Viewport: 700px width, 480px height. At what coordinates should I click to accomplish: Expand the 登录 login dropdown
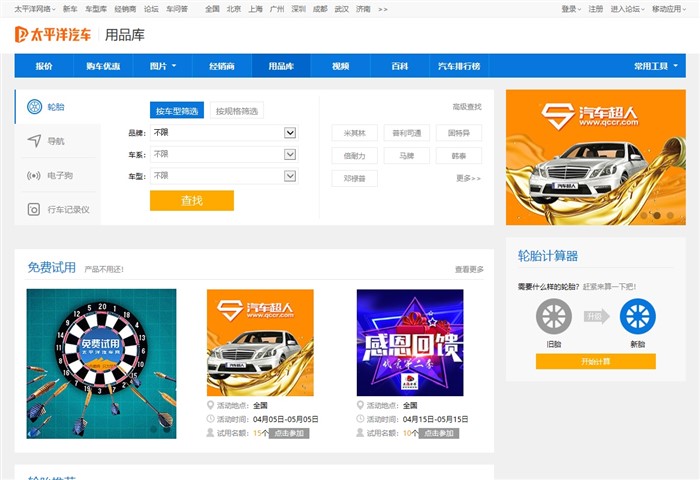click(x=571, y=9)
